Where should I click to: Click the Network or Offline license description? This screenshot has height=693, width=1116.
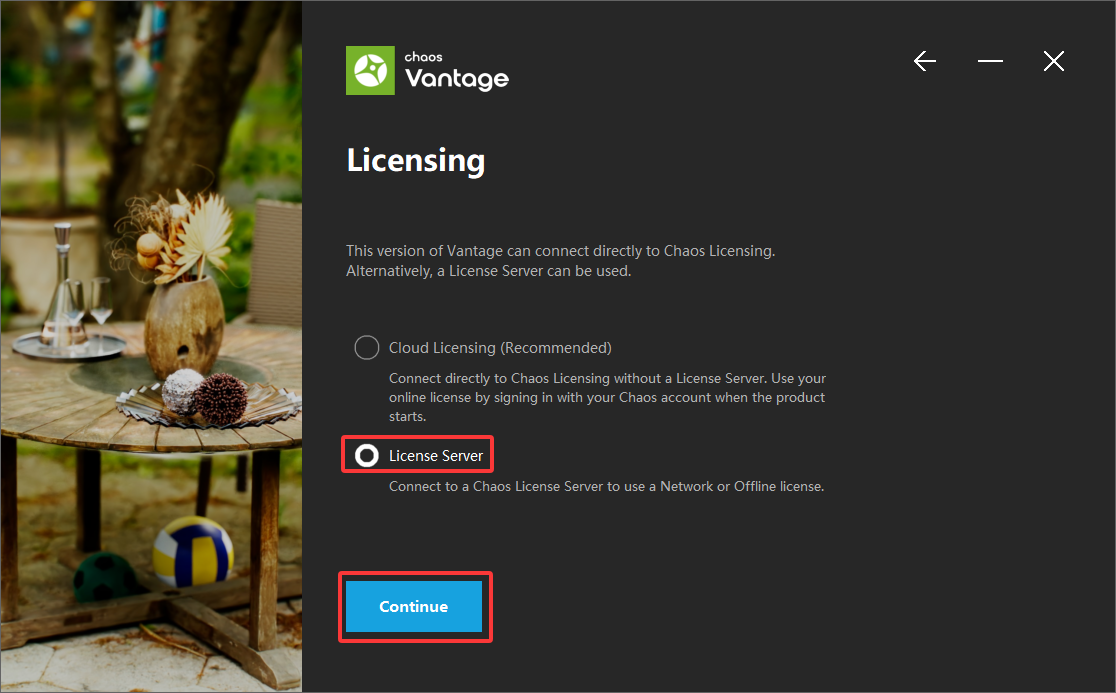click(x=606, y=487)
